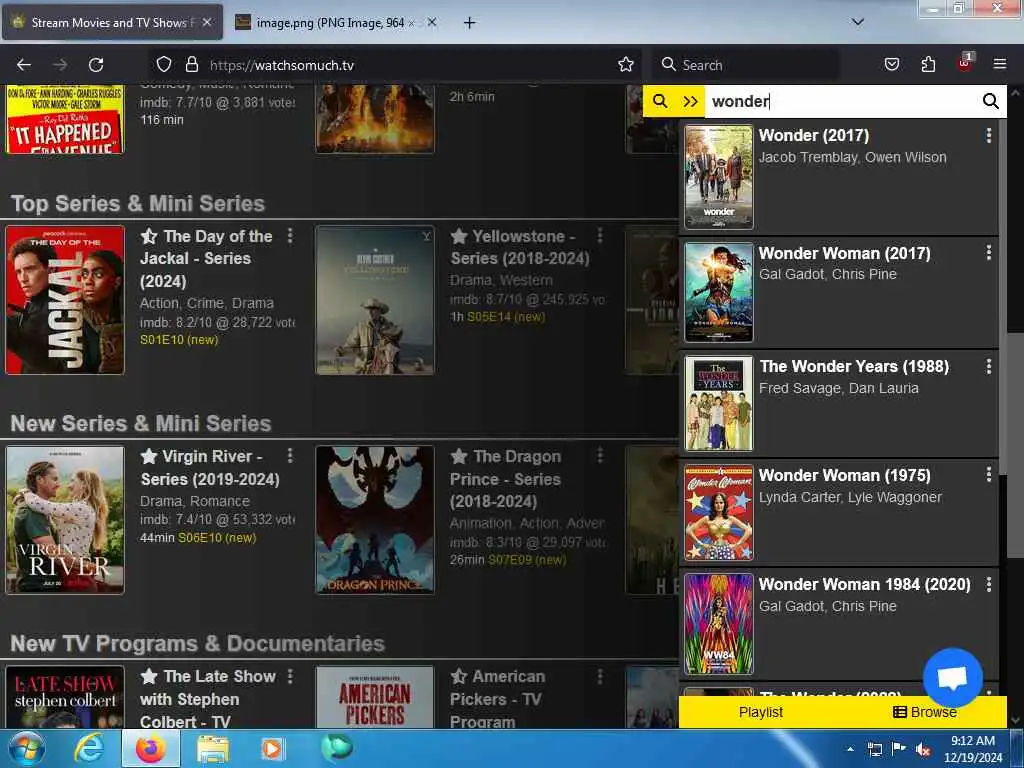Image resolution: width=1024 pixels, height=768 pixels.
Task: Click S01E10 (new) episode label
Action: 179,340
